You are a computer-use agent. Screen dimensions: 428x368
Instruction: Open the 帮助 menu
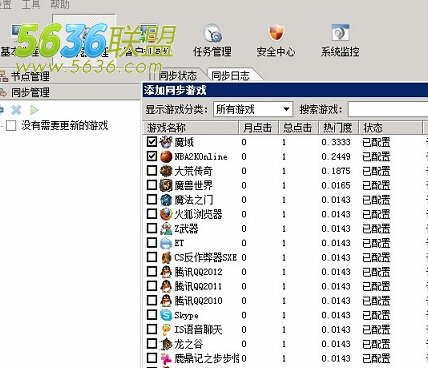(x=60, y=4)
